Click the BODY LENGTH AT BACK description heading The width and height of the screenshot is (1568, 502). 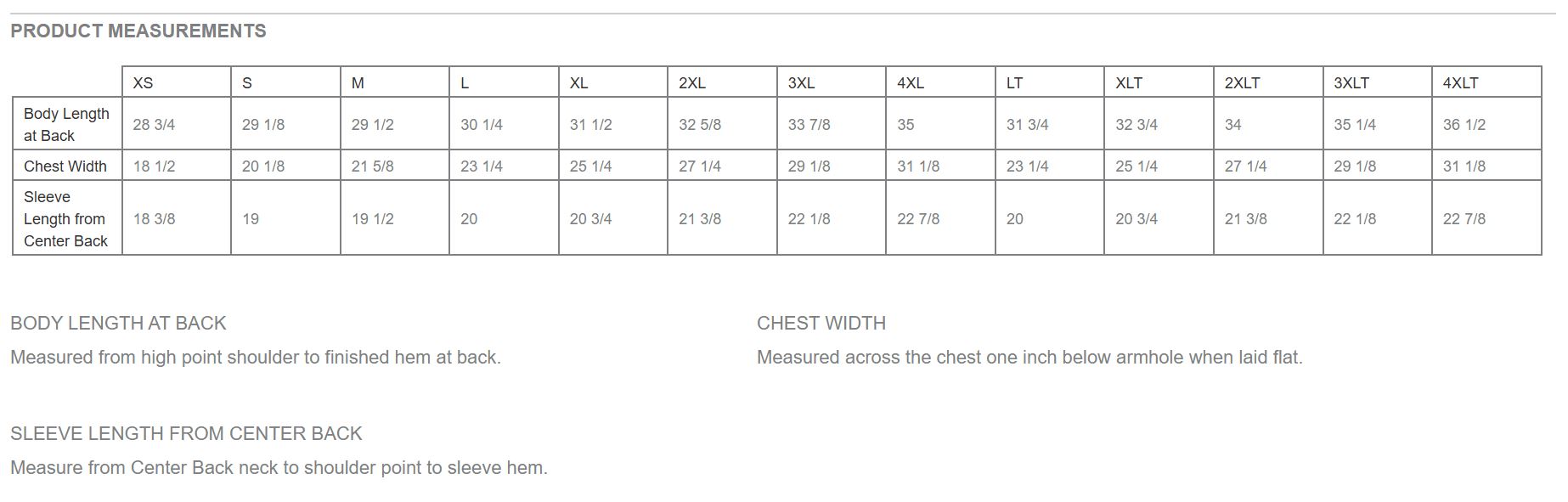click(118, 324)
